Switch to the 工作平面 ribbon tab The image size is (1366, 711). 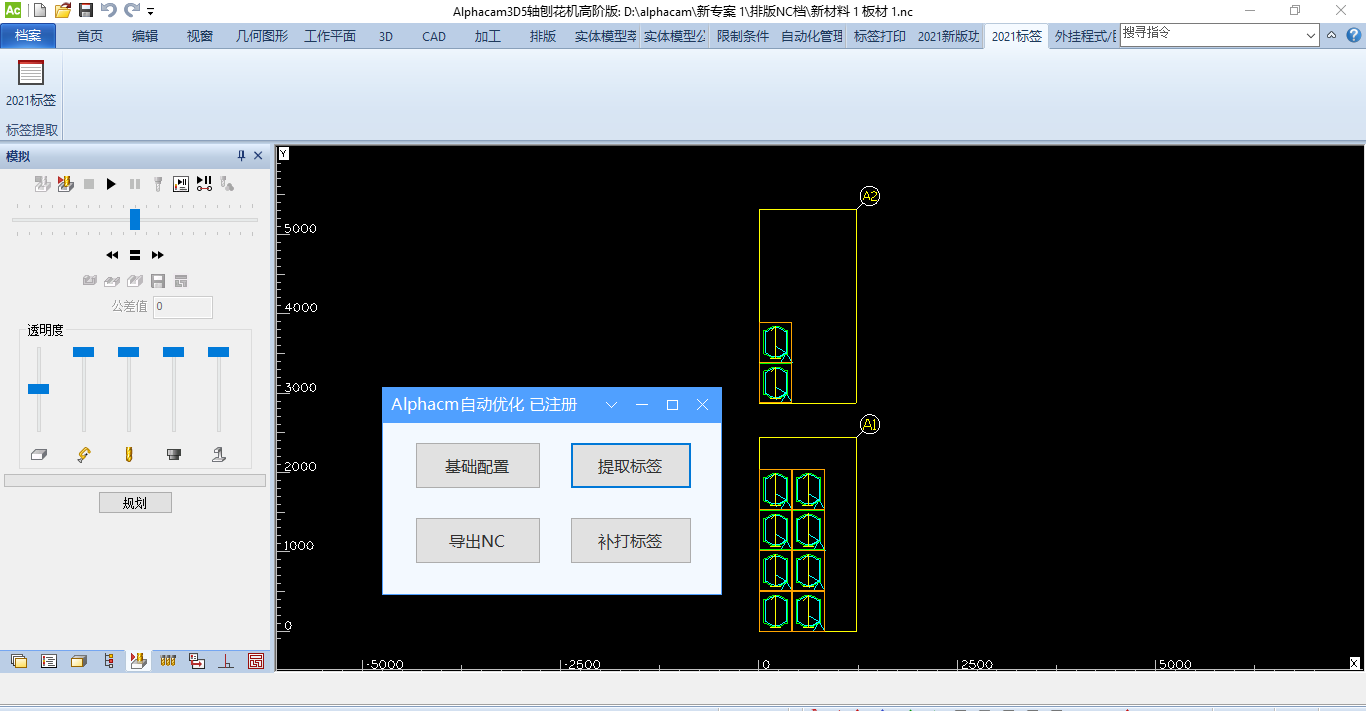[330, 36]
